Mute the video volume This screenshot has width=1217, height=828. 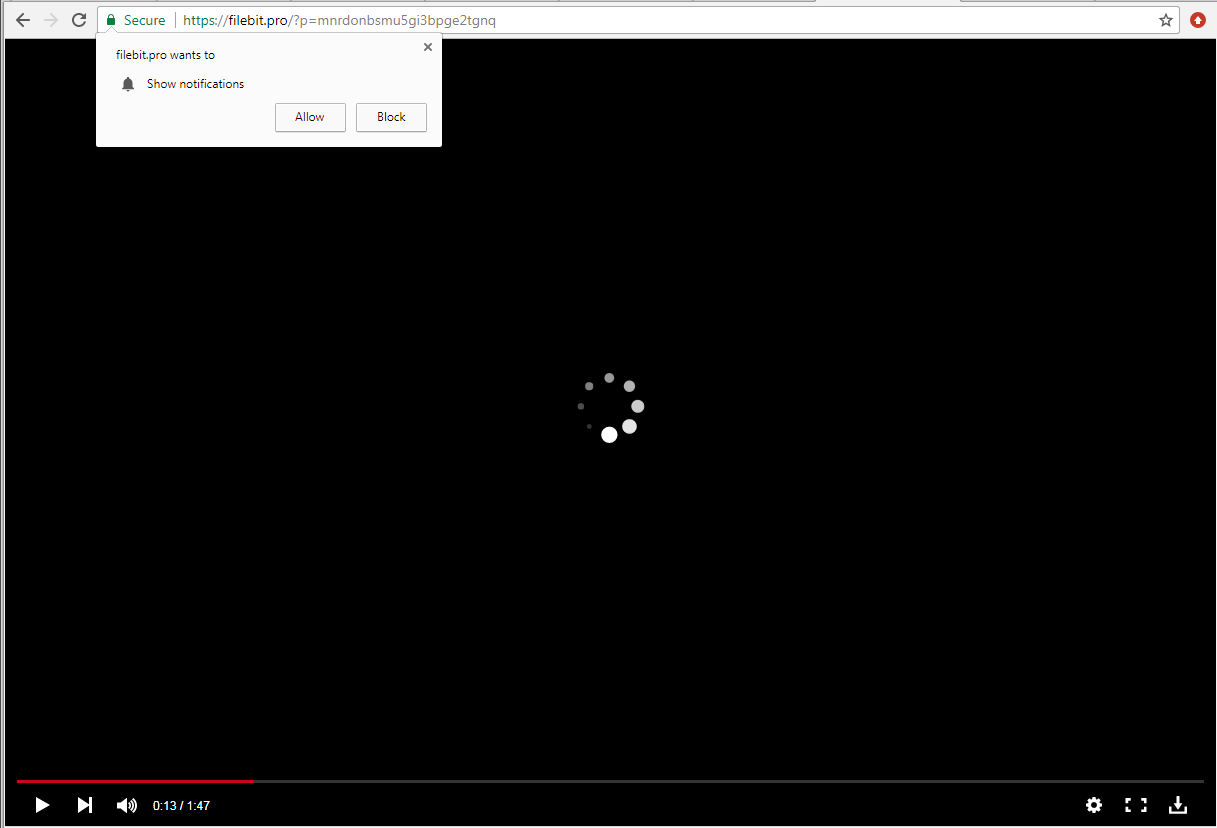pyautogui.click(x=127, y=805)
